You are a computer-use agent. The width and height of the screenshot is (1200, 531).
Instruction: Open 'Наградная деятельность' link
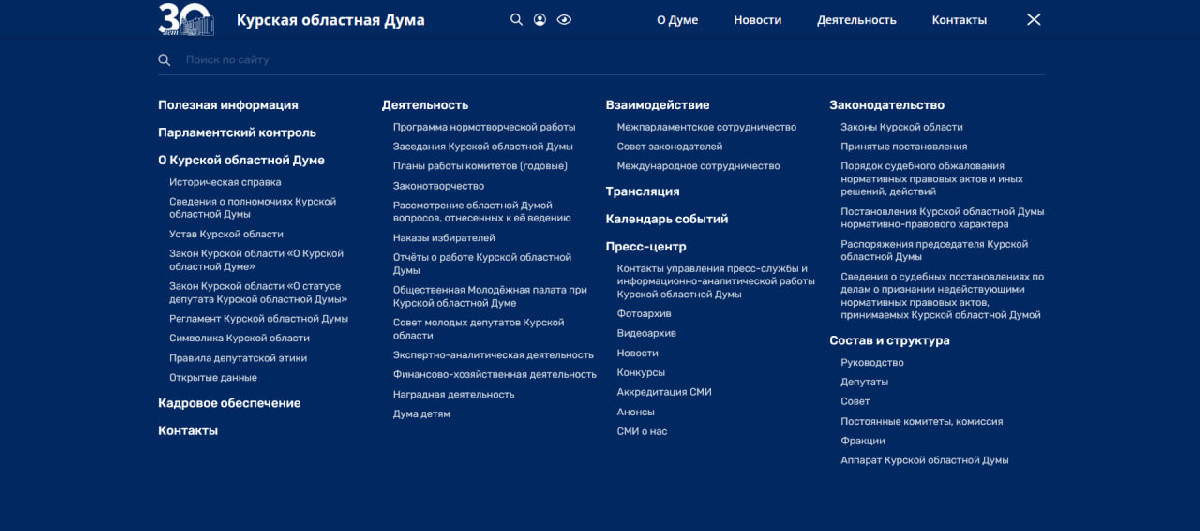(454, 395)
